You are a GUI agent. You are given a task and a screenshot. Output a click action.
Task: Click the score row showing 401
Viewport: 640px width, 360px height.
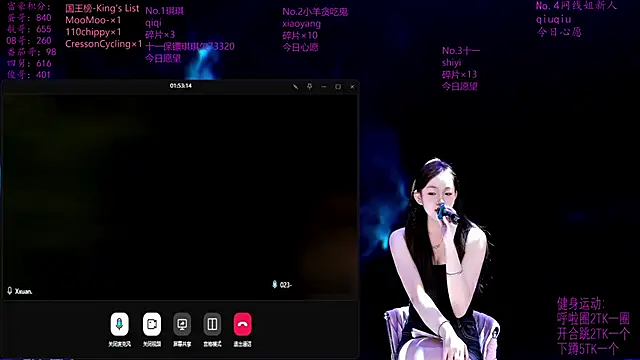click(29, 75)
